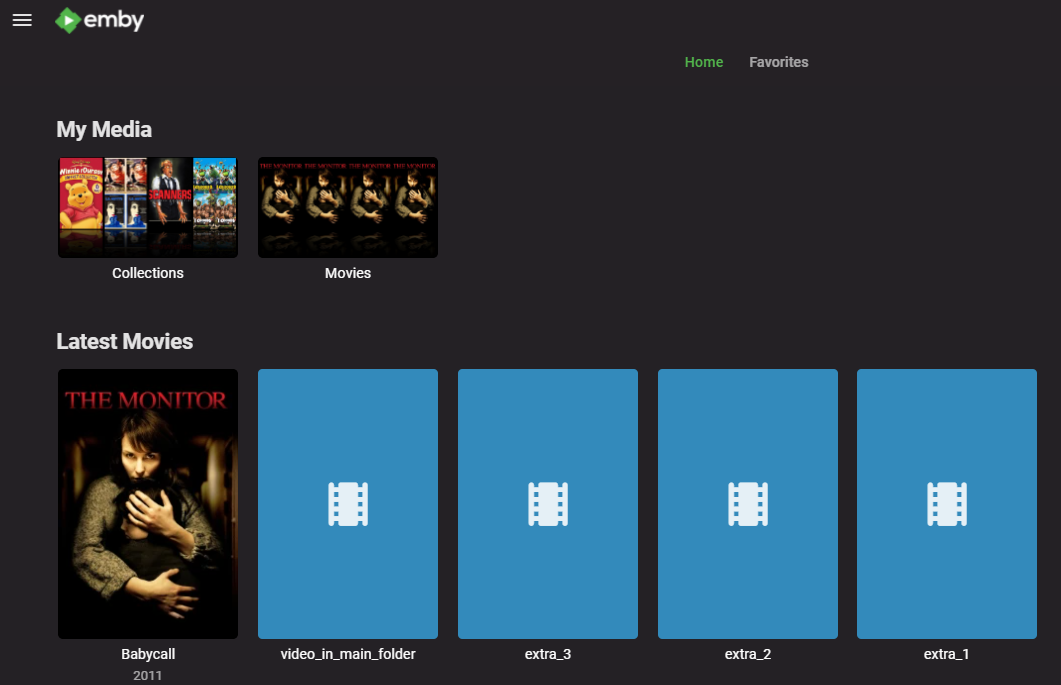The height and width of the screenshot is (685, 1061).
Task: Click the extra_3 title text
Action: (x=548, y=654)
